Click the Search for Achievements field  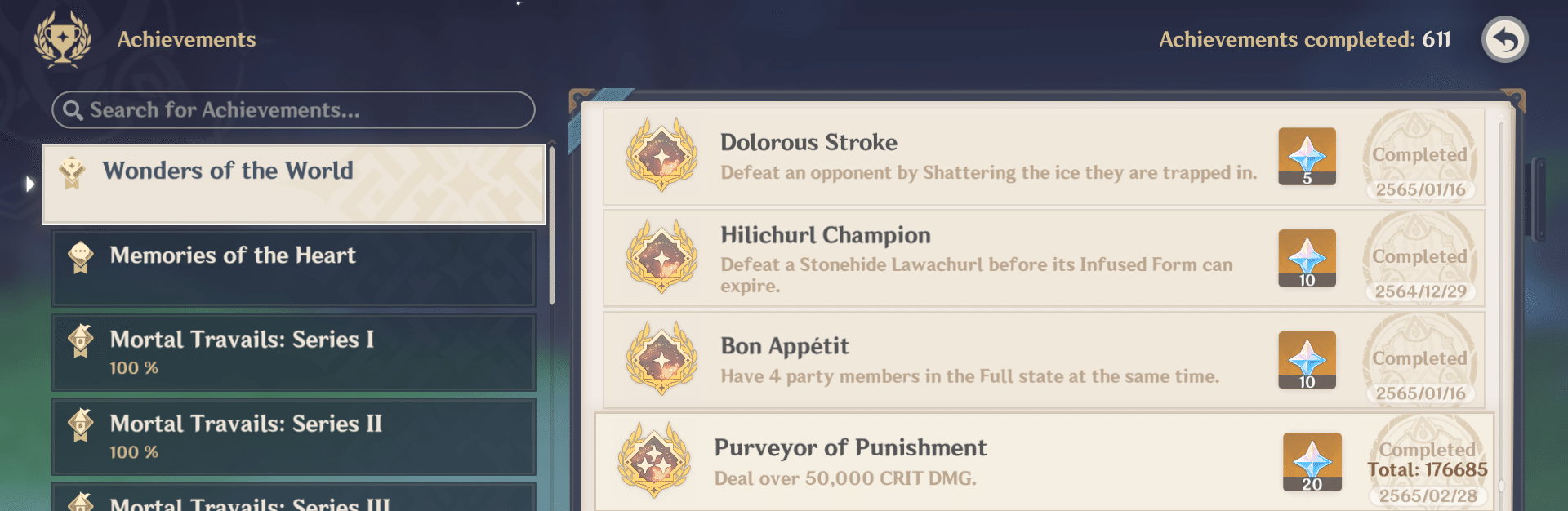coord(293,109)
